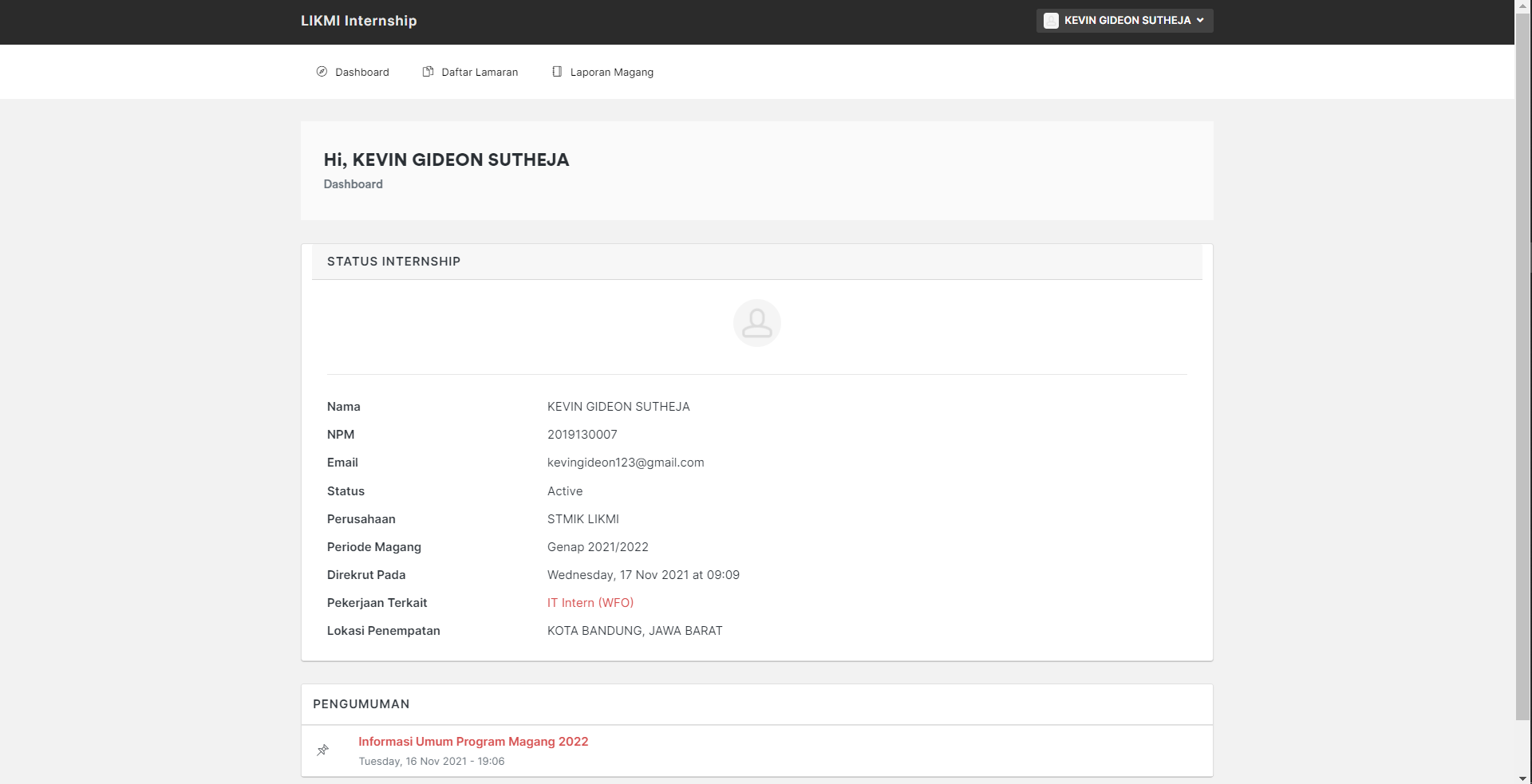Click the small user avatar in header
Screen dimensions: 1532x784
pos(1051,21)
